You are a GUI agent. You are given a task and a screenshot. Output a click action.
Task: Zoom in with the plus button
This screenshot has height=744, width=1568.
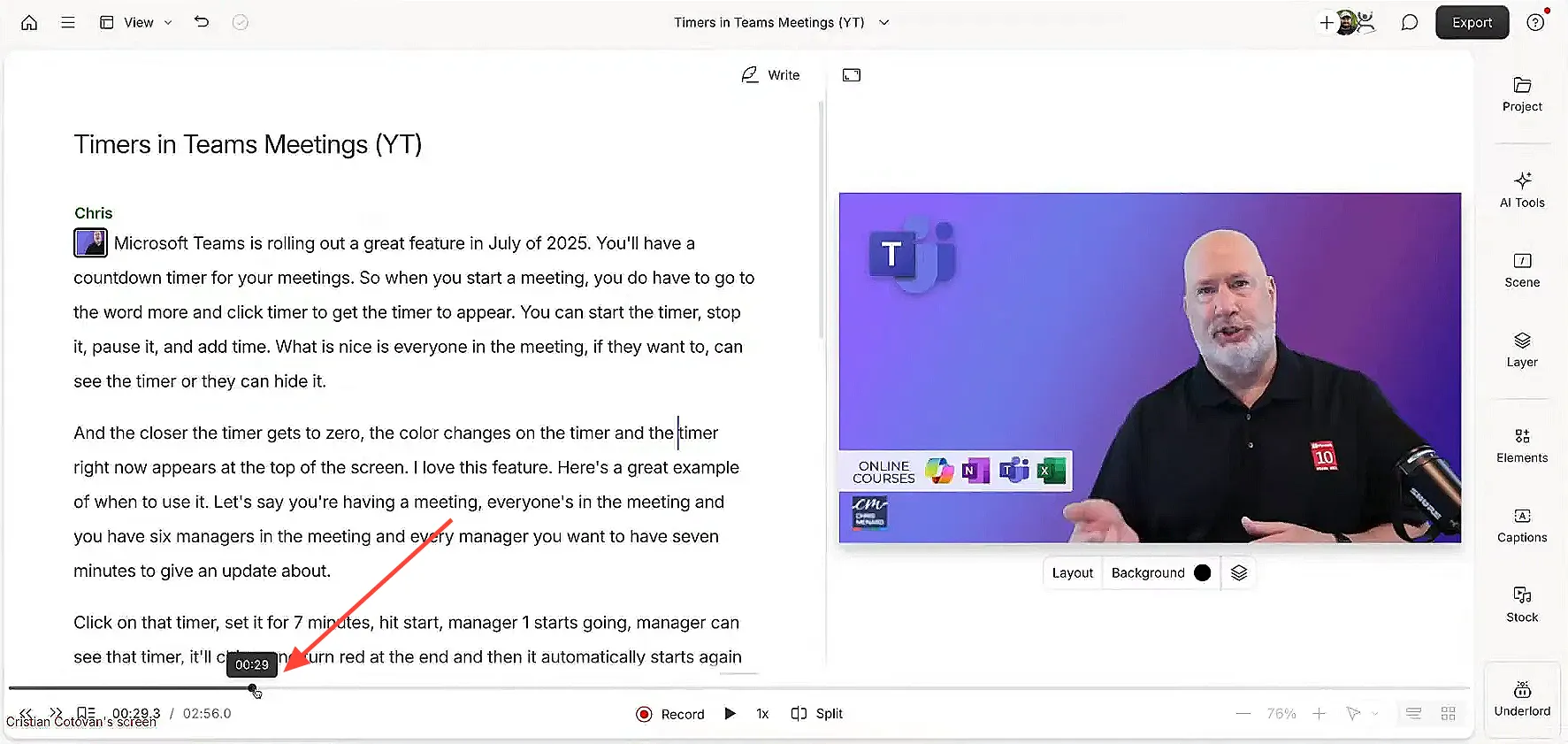1319,714
